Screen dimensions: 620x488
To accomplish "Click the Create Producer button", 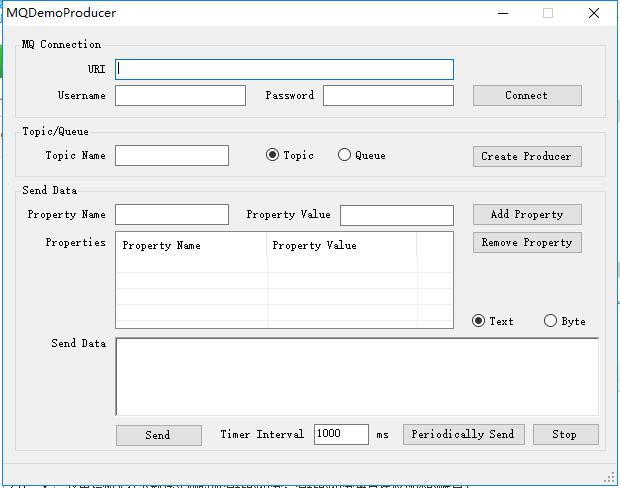I will click(x=527, y=157).
